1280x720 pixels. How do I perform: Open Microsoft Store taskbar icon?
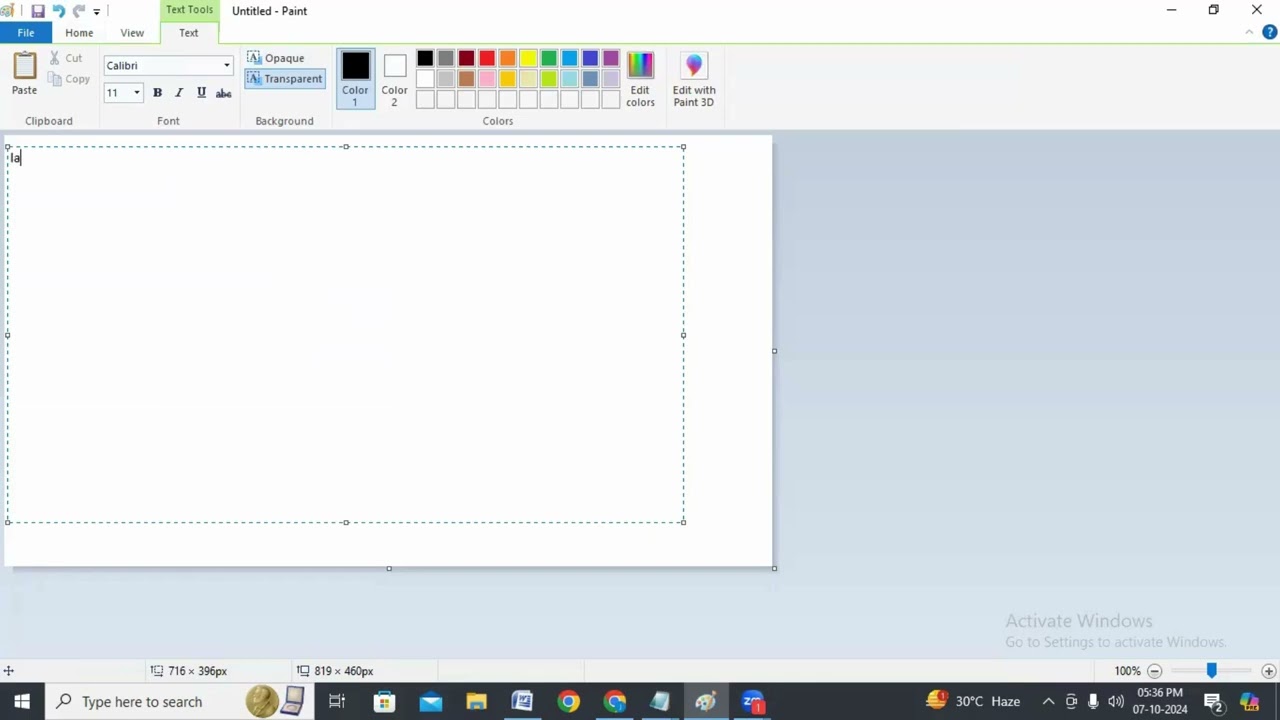pyautogui.click(x=384, y=702)
